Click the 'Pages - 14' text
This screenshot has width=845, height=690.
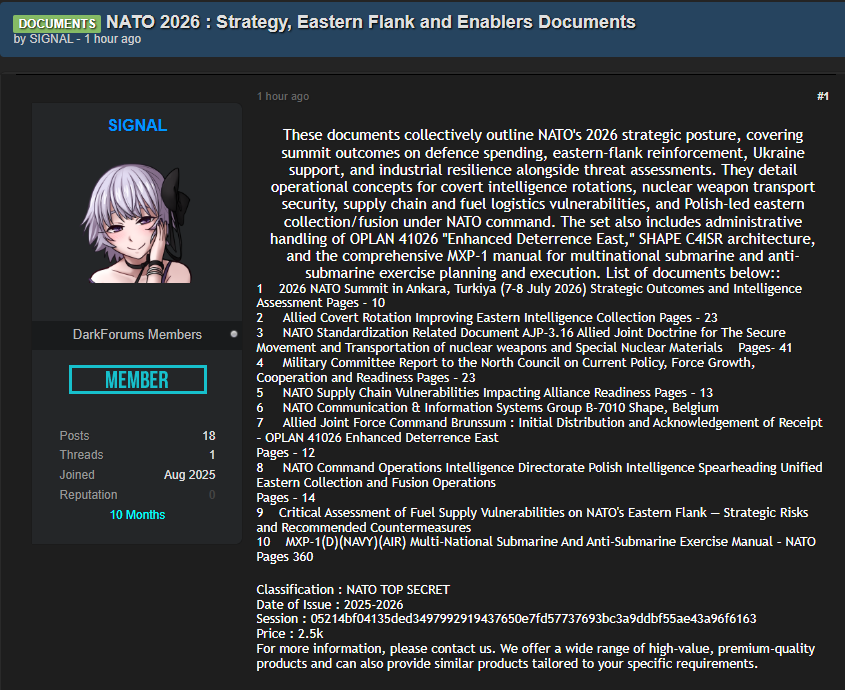[x=286, y=498]
